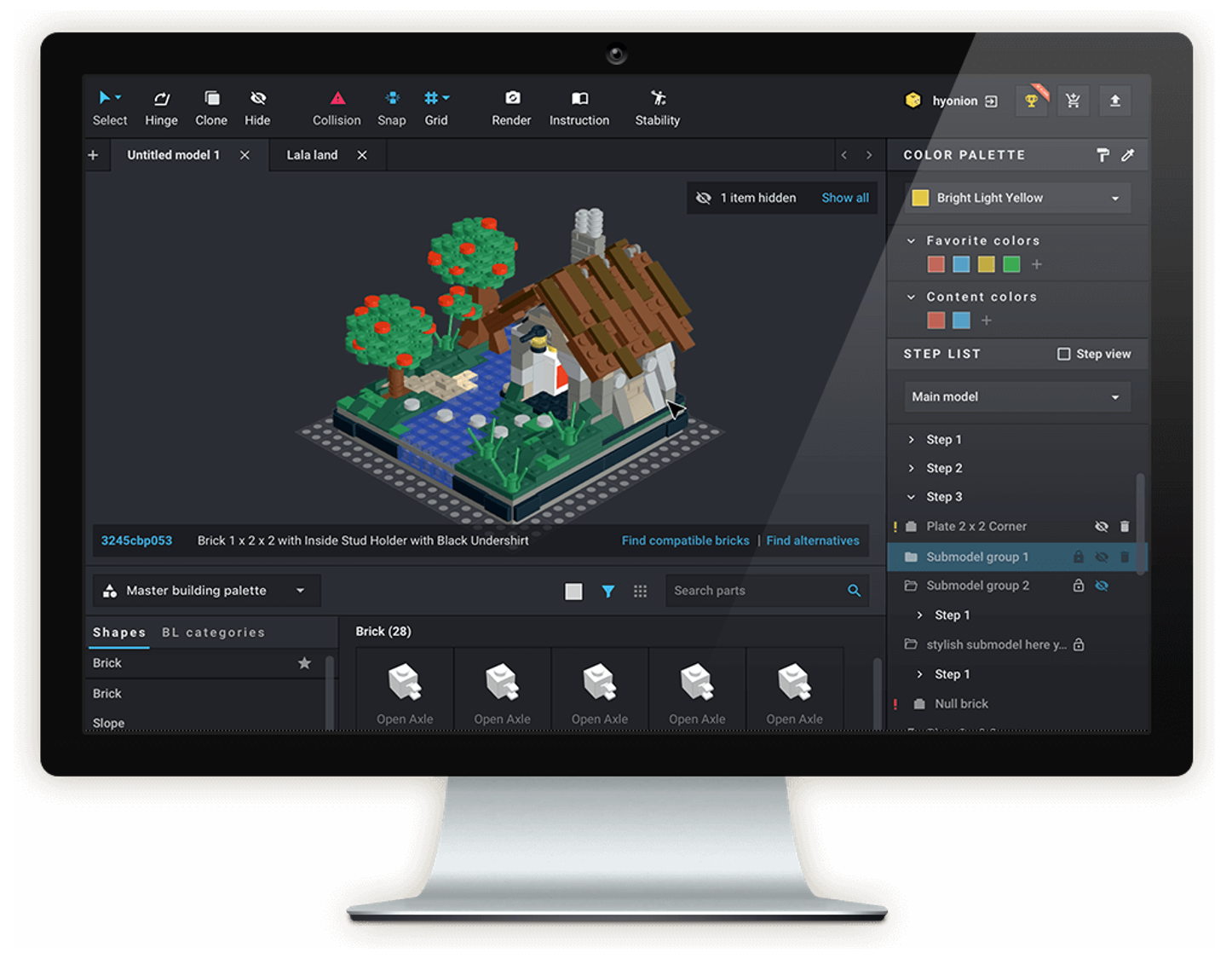Collapse the Step 3 section
This screenshot has width=1232, height=959.
912,496
